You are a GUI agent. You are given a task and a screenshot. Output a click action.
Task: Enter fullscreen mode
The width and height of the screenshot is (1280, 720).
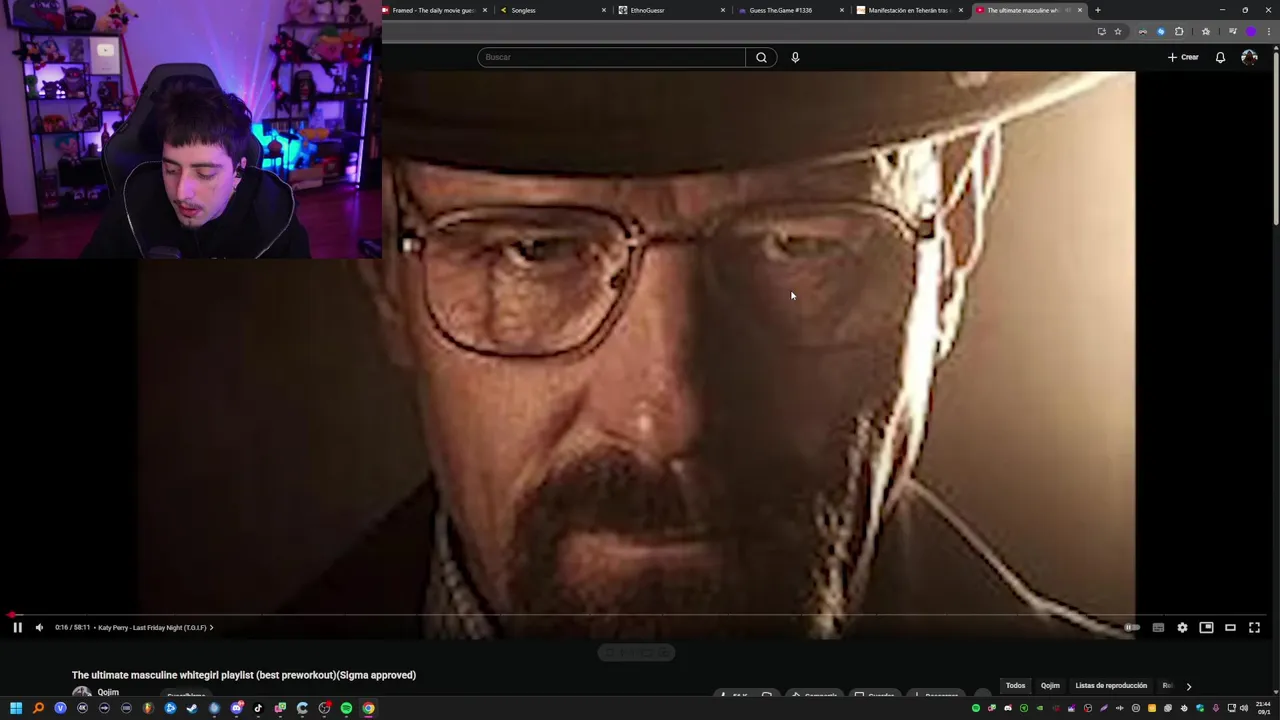tap(1254, 627)
